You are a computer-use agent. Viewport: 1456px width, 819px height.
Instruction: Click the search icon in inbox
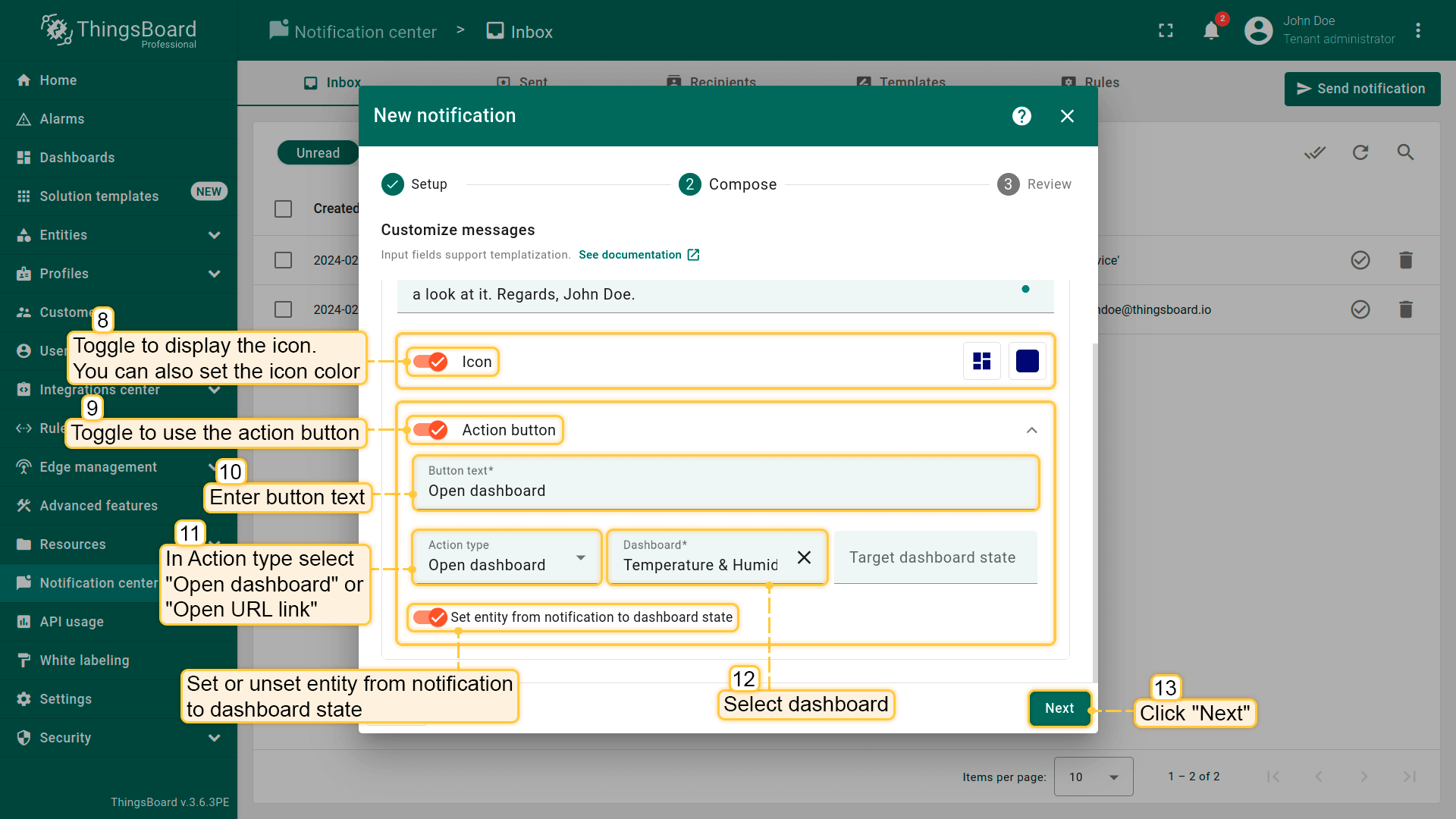pos(1405,152)
